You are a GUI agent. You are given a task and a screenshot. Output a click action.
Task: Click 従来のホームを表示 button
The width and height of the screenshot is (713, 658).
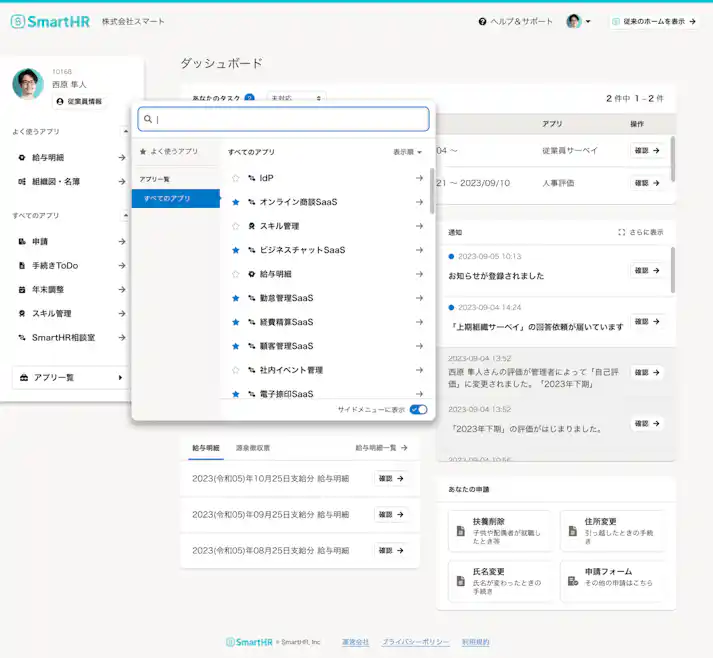click(654, 21)
